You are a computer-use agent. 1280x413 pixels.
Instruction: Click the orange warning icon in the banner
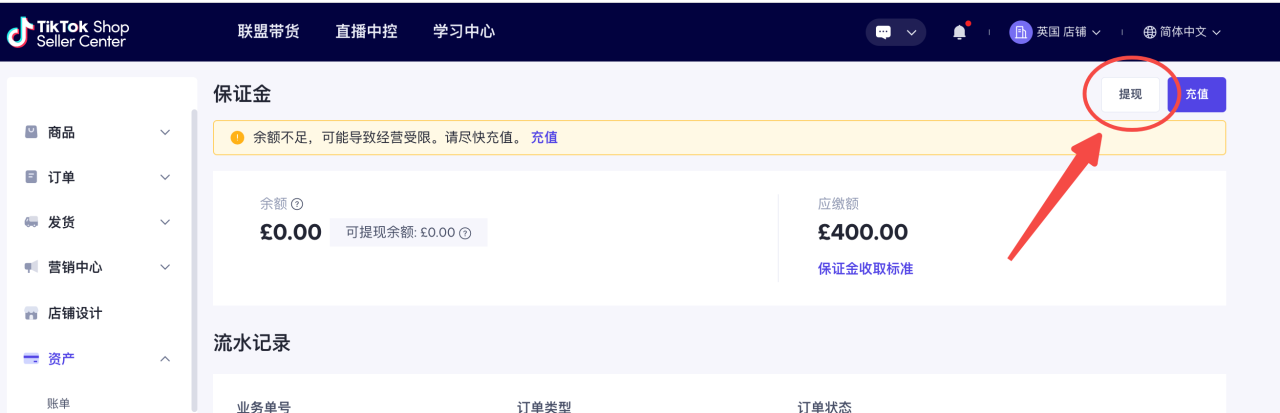[x=237, y=138]
